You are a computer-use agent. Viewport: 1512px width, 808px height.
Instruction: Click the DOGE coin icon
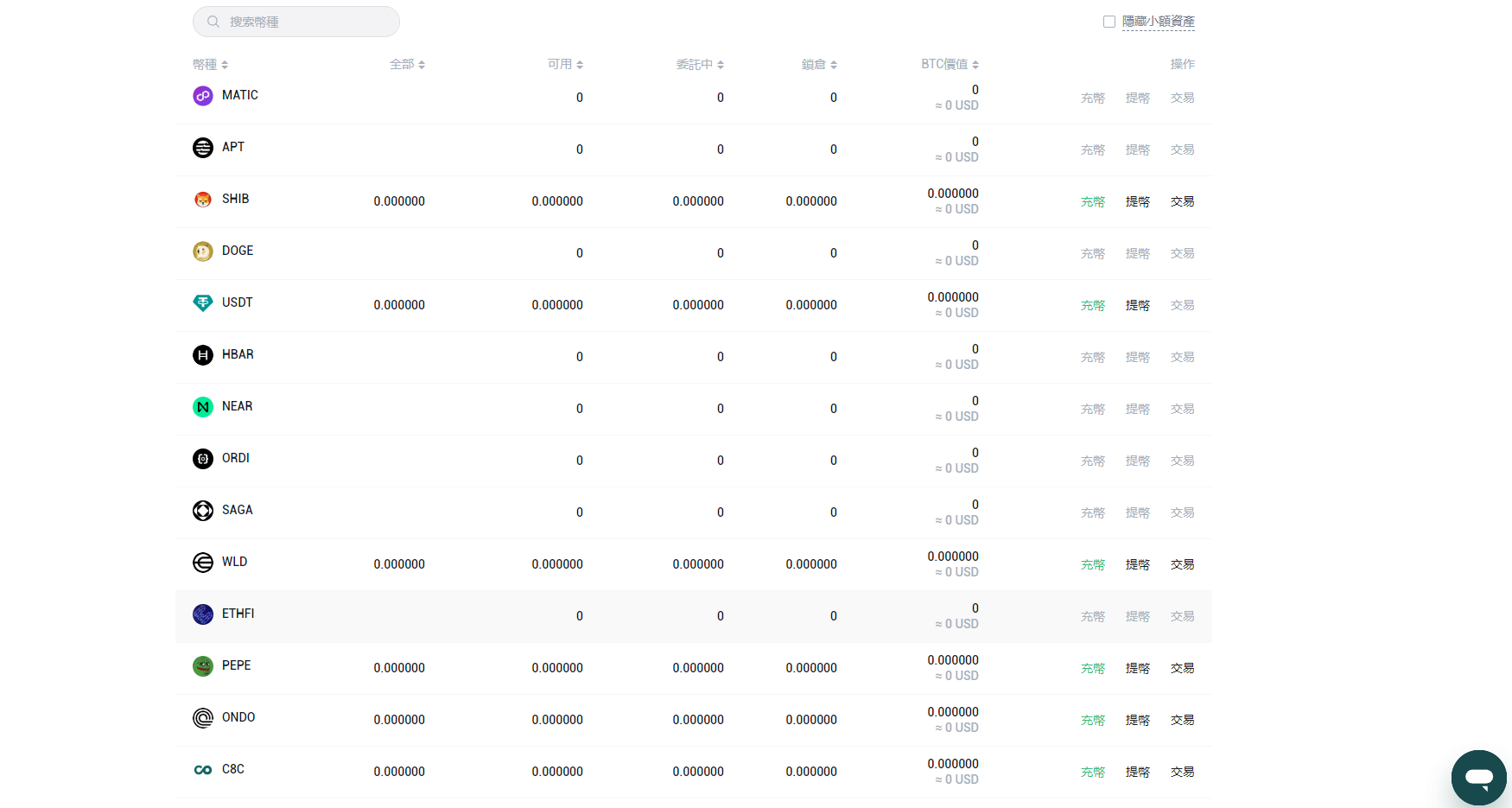point(202,251)
